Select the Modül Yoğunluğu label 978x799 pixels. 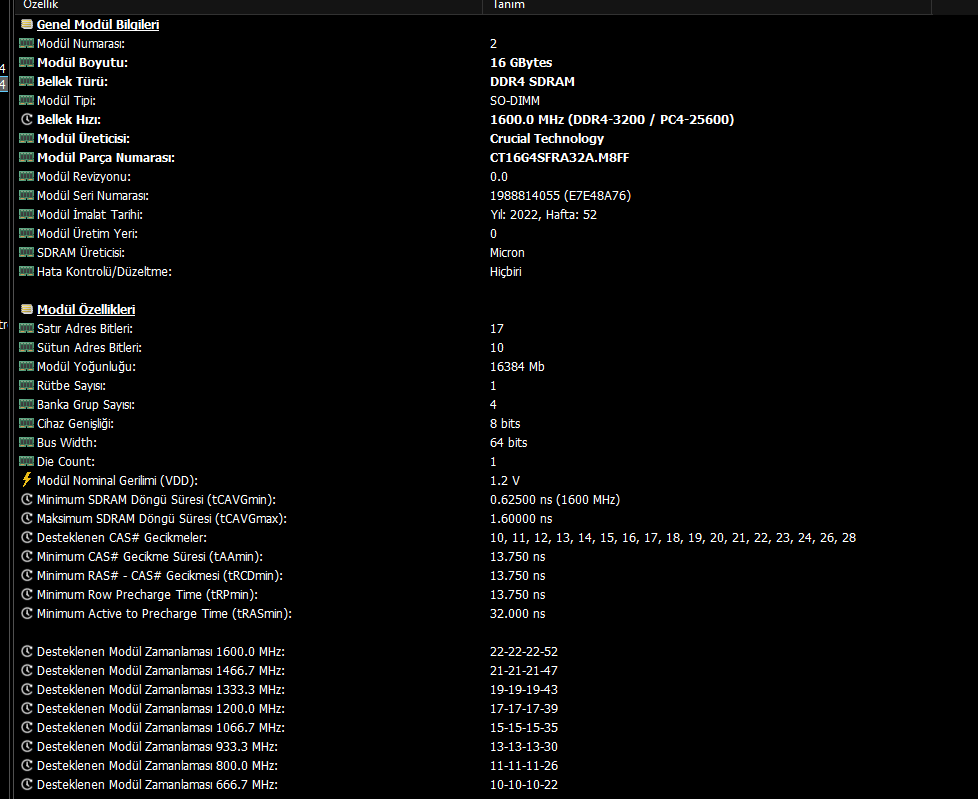pos(86,367)
